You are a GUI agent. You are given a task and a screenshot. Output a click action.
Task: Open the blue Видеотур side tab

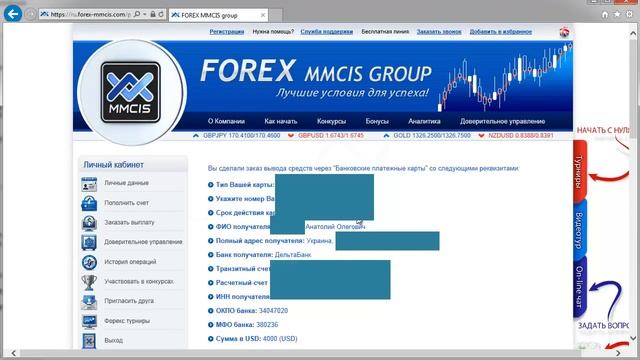tap(580, 229)
